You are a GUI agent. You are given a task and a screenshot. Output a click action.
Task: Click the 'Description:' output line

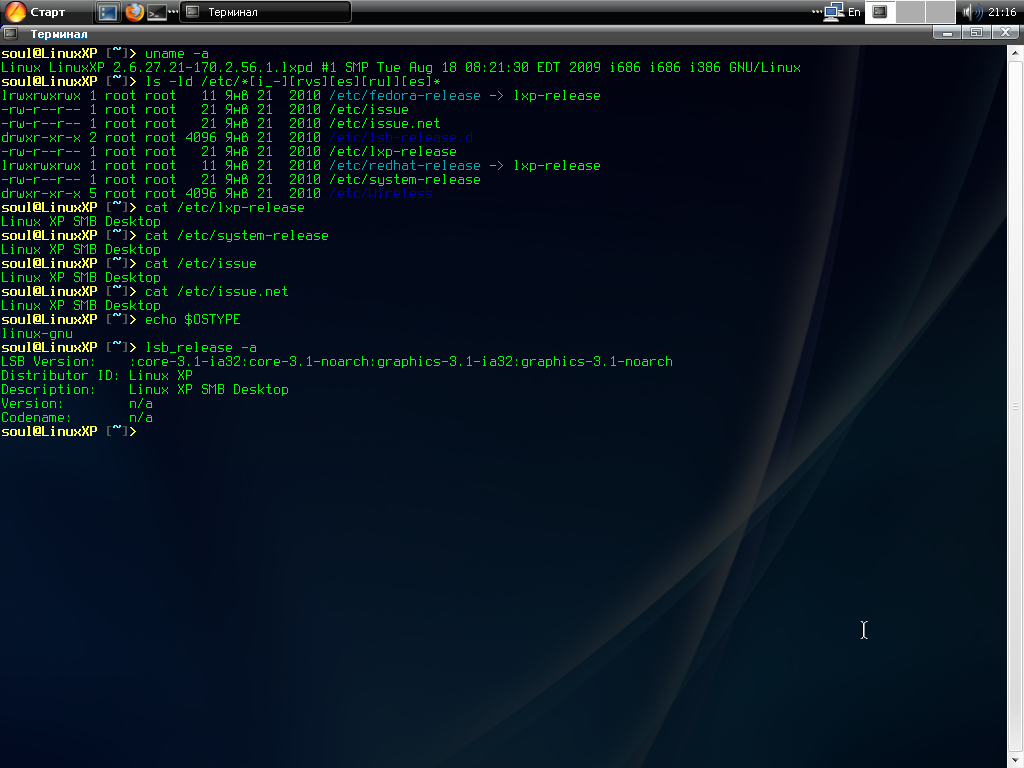144,390
